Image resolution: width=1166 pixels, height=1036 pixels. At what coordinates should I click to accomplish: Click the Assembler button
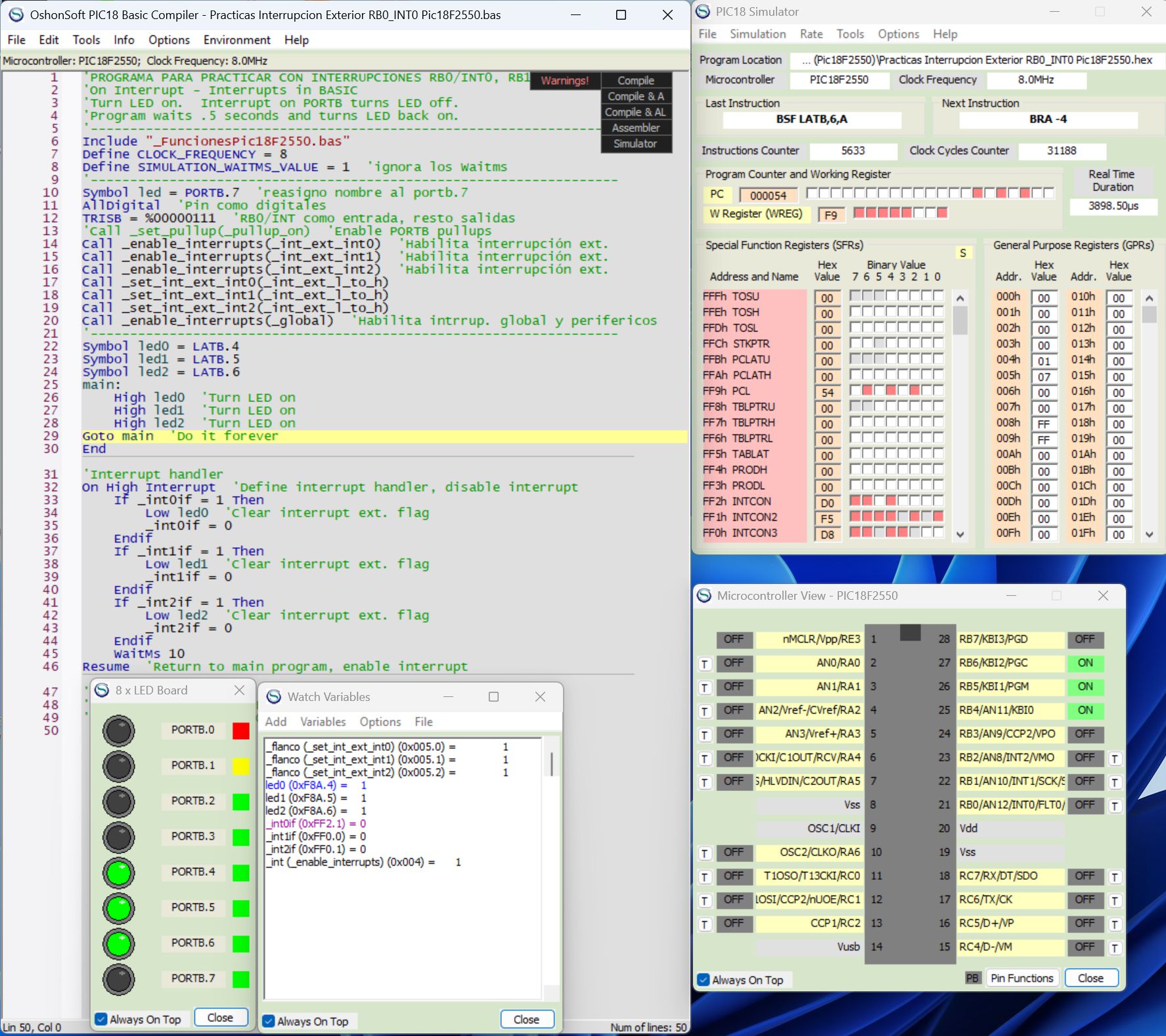point(636,128)
